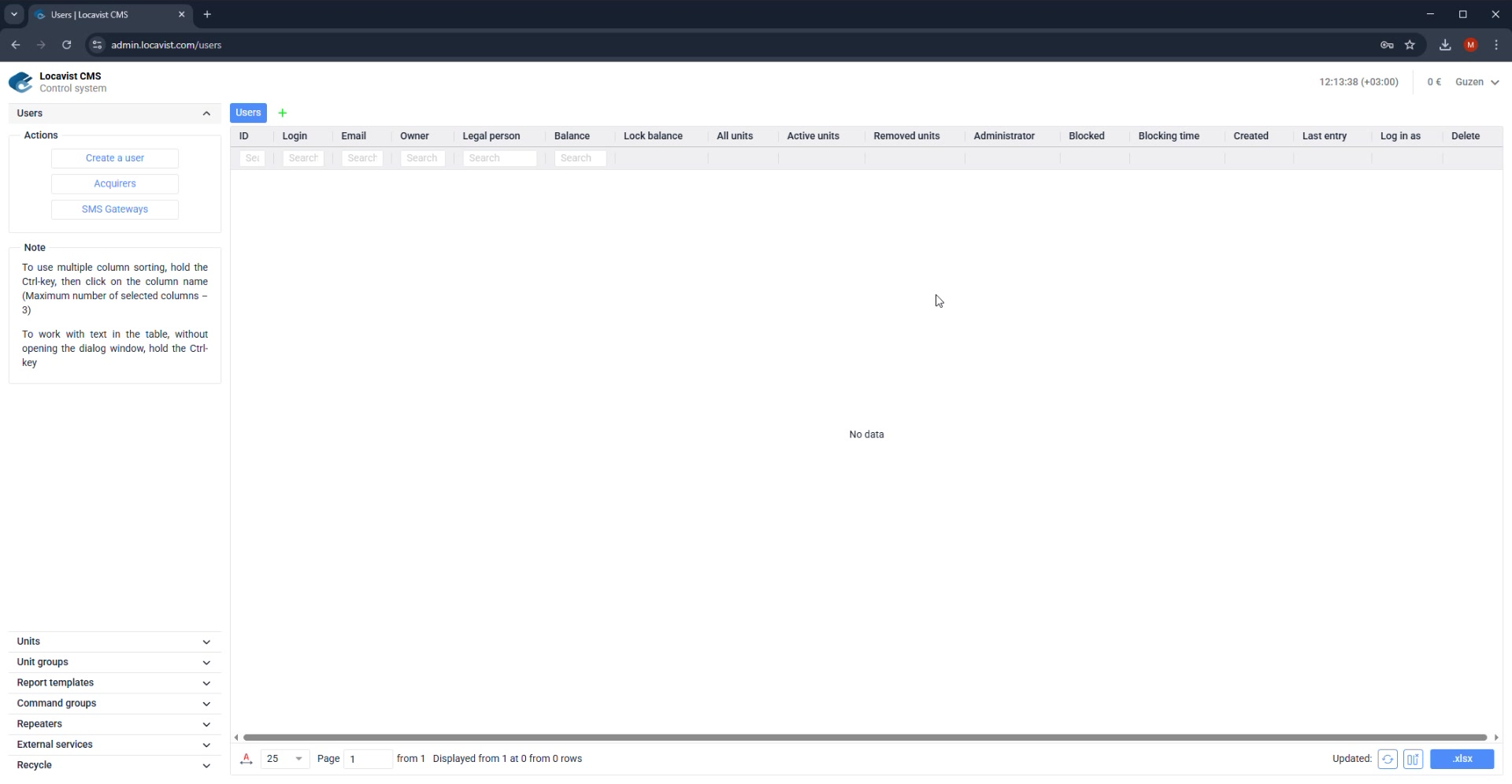
Task: Click the Page number input field
Action: pyautogui.click(x=369, y=760)
